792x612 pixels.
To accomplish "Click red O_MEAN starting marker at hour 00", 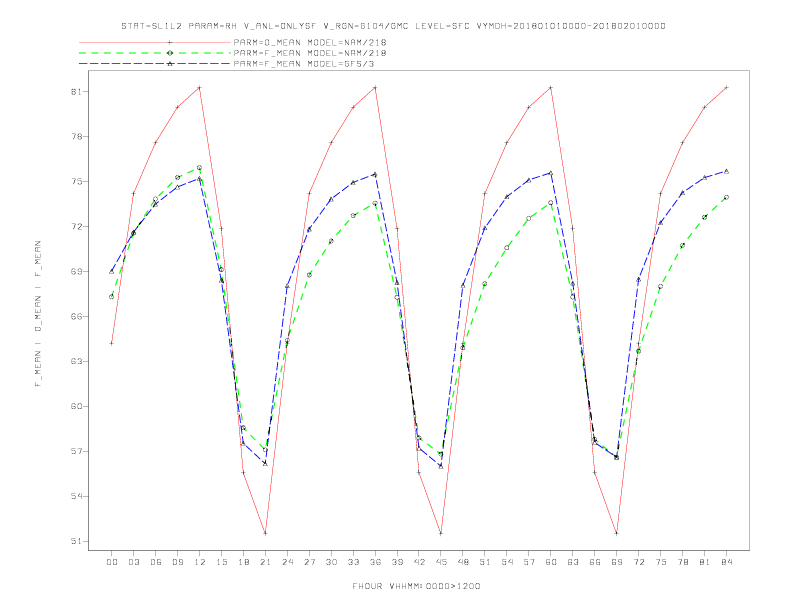I will tap(112, 343).
